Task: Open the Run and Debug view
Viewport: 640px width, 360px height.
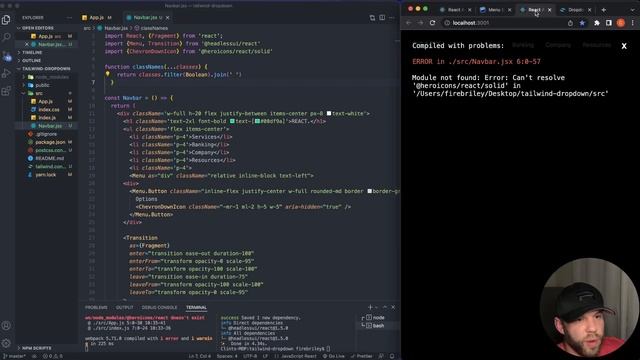Action: [x=6, y=73]
